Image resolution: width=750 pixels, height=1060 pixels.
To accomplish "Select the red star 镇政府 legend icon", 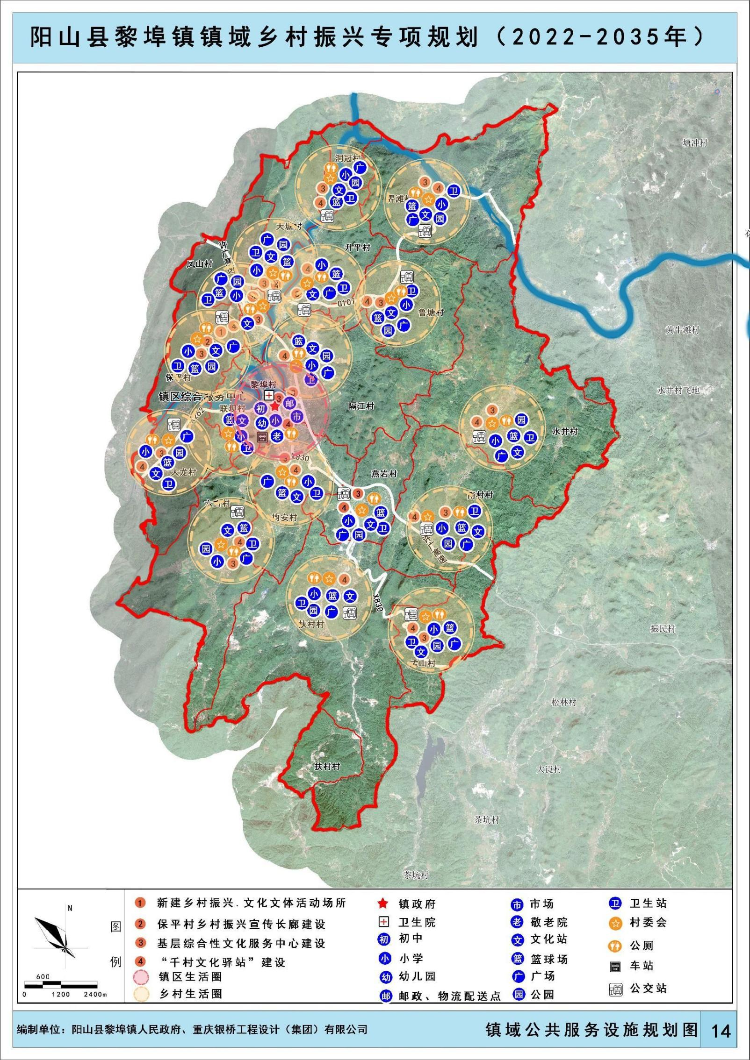I will pyautogui.click(x=383, y=903).
